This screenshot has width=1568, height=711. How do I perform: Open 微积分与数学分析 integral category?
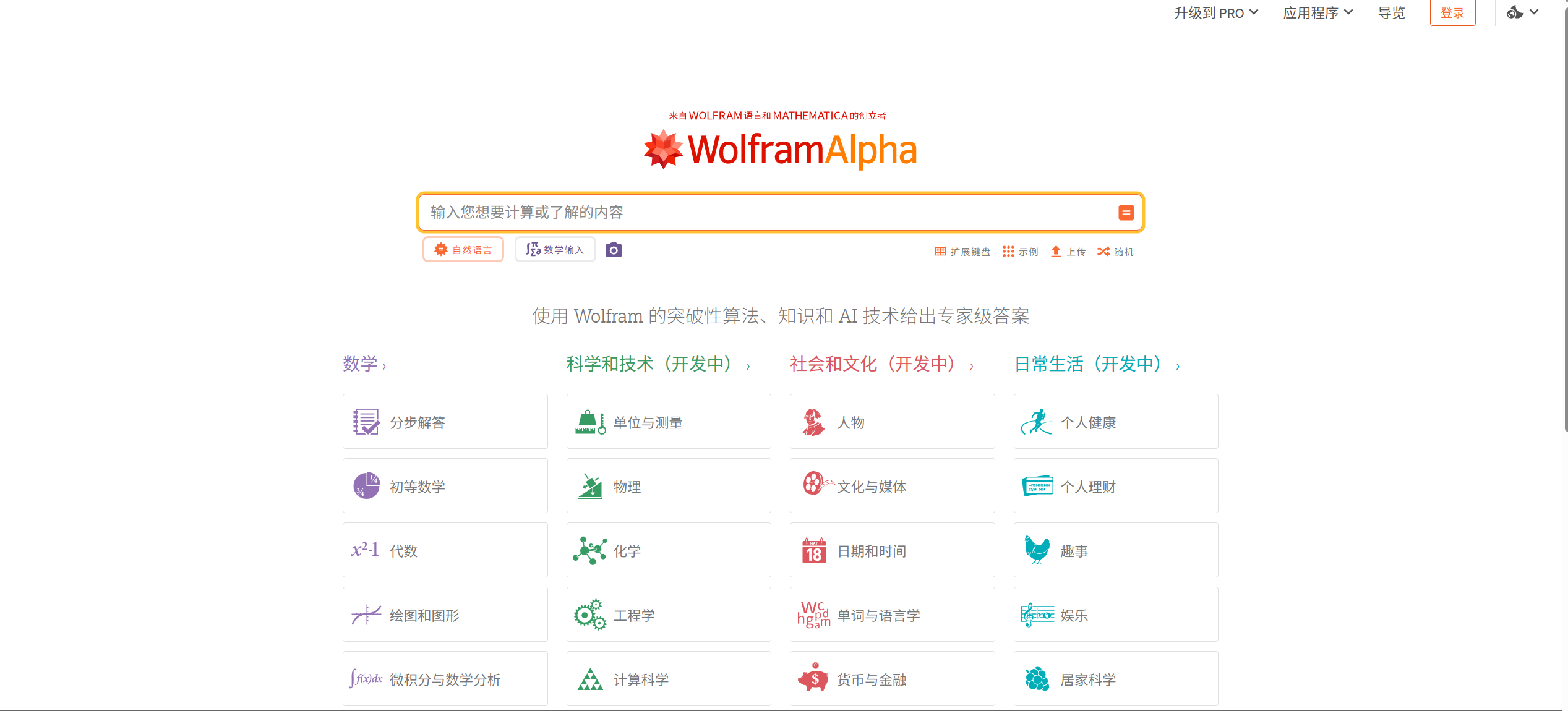[x=445, y=679]
